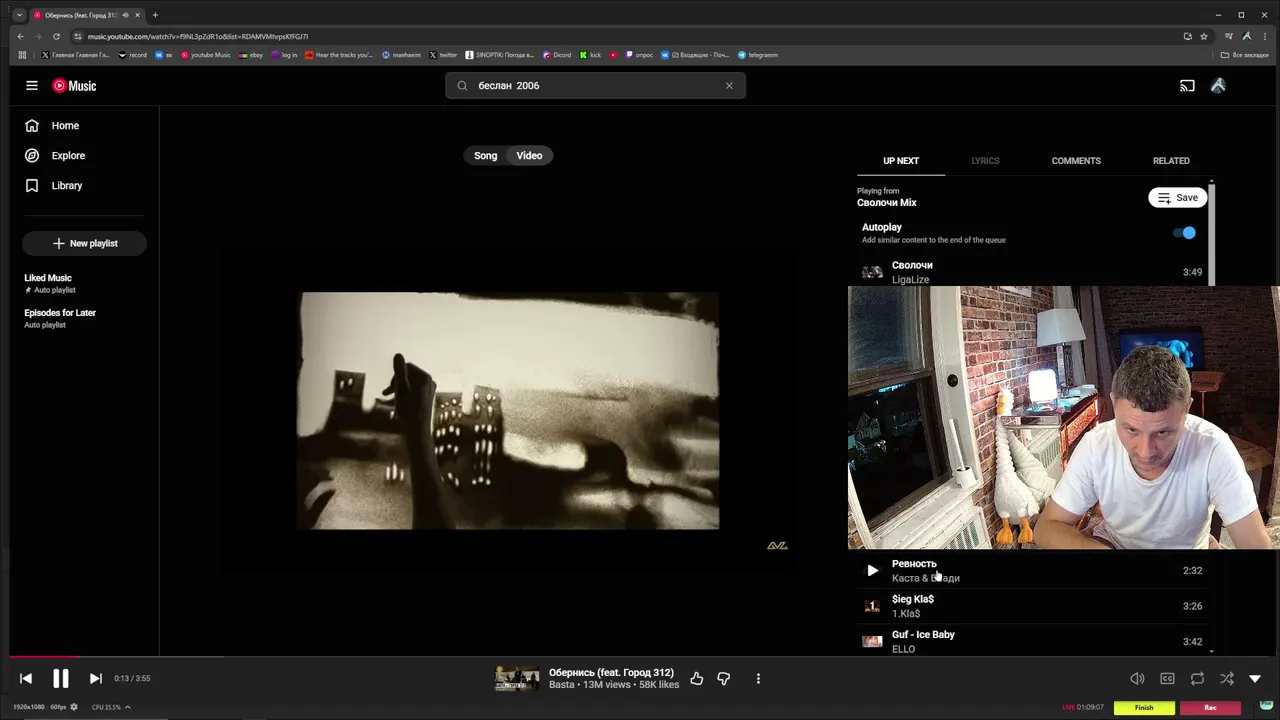This screenshot has width=1280, height=720.
Task: Go back in the browser
Action: click(20, 37)
